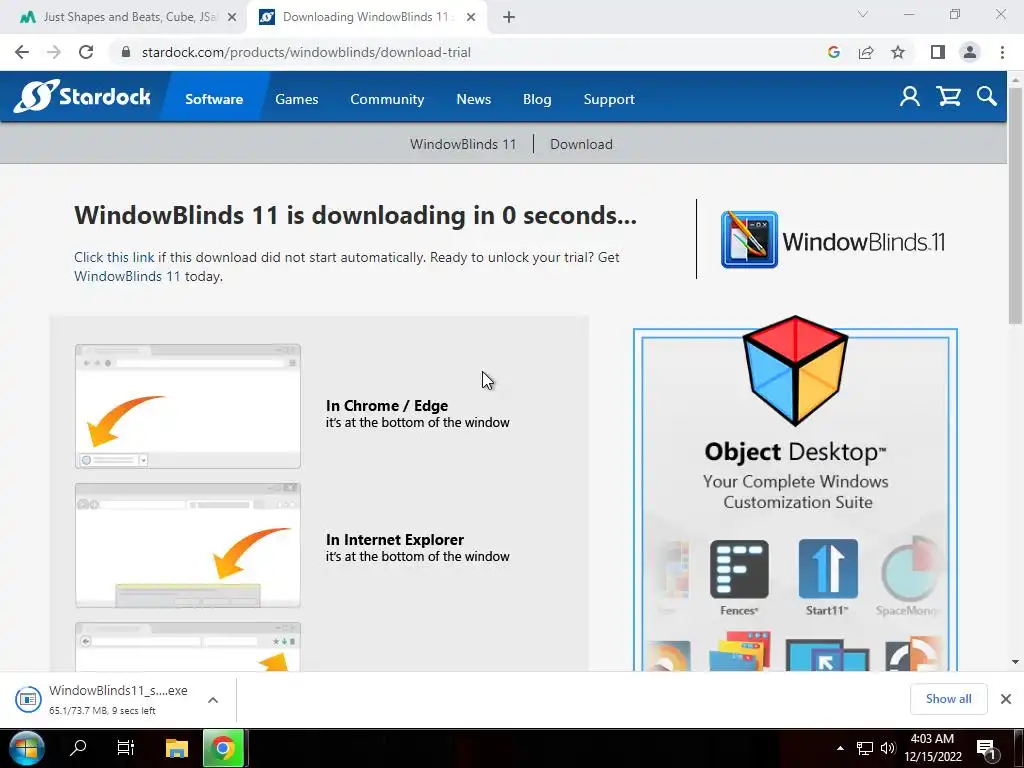This screenshot has height=768, width=1024.
Task: Click the browser Forward arrow
Action: click(x=54, y=52)
